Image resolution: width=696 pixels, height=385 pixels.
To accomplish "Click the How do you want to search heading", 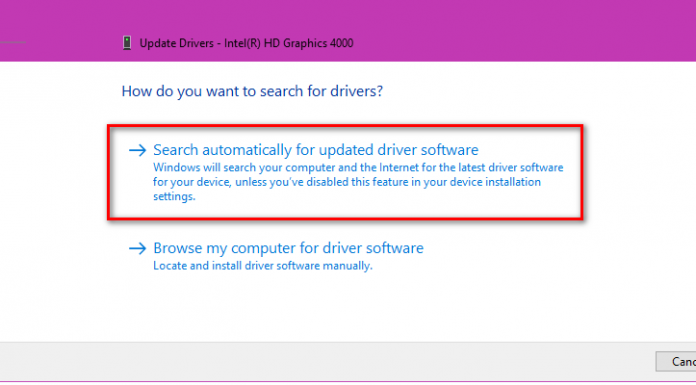I will [x=252, y=91].
